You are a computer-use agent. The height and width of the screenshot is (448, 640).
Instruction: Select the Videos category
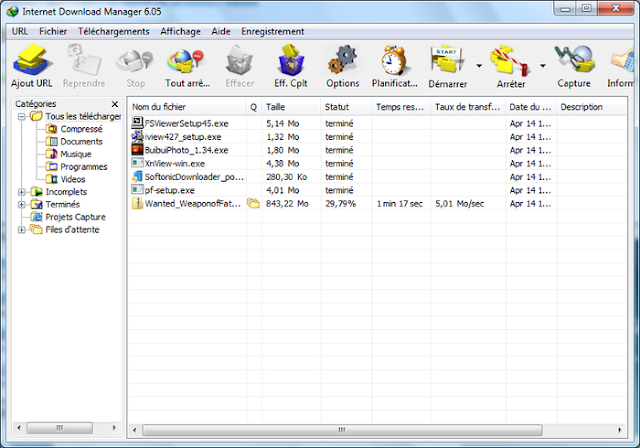point(73,179)
